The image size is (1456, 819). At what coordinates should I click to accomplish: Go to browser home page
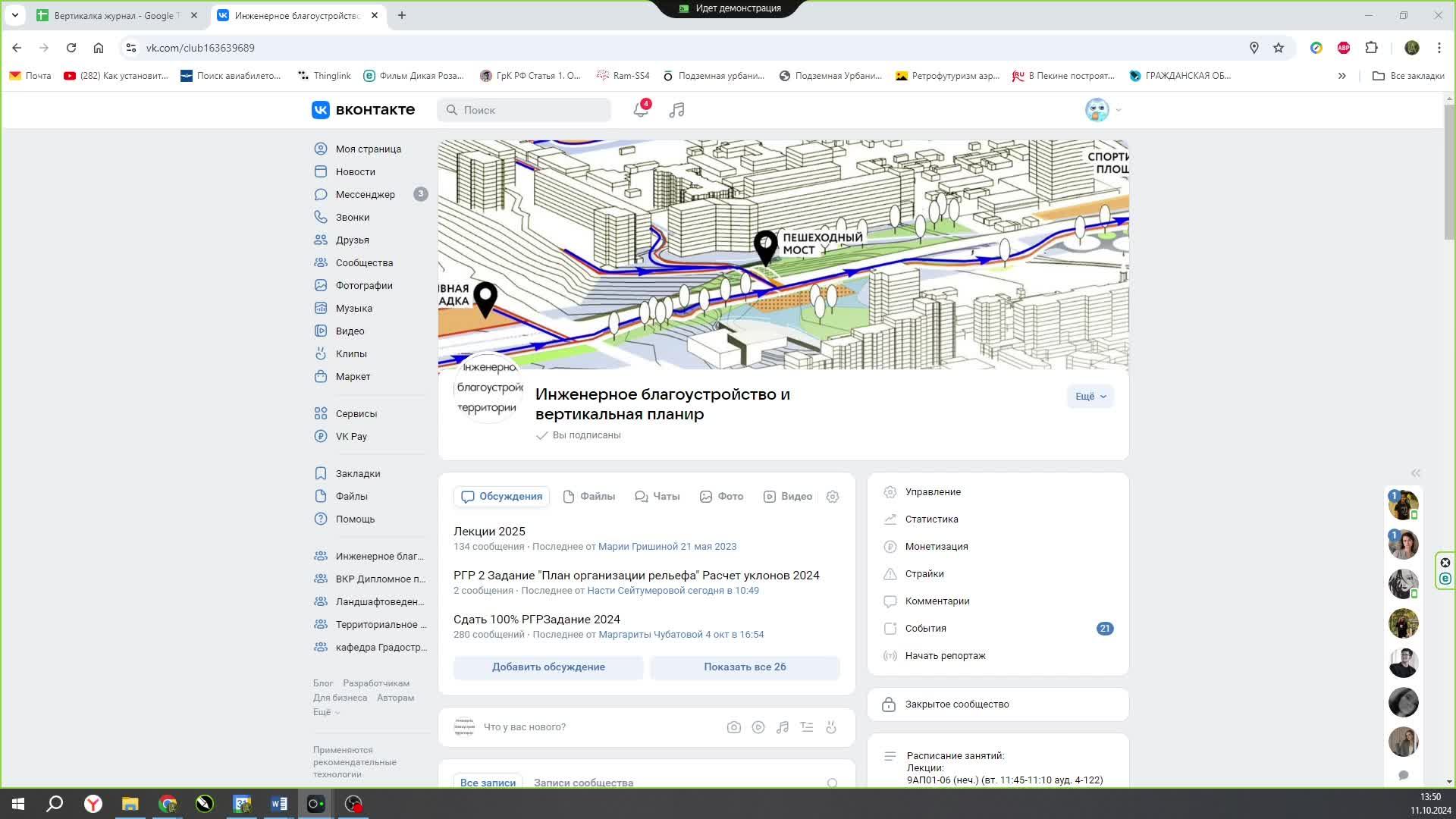click(x=99, y=48)
